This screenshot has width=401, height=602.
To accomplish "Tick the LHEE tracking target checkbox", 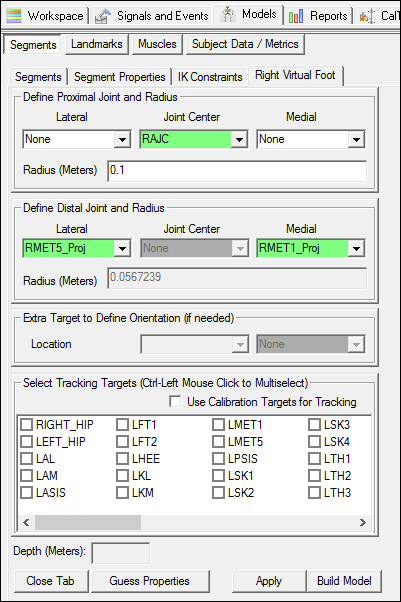I will 122,458.
